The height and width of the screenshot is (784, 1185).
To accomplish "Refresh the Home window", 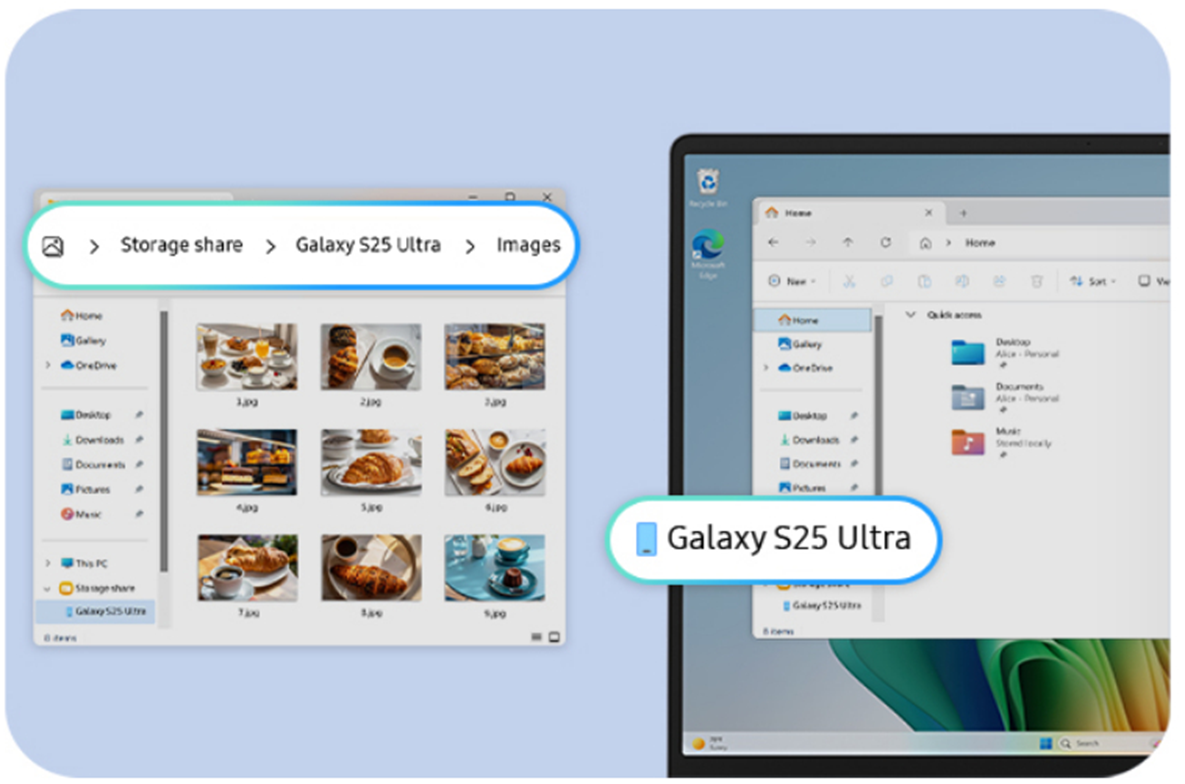I will 885,243.
